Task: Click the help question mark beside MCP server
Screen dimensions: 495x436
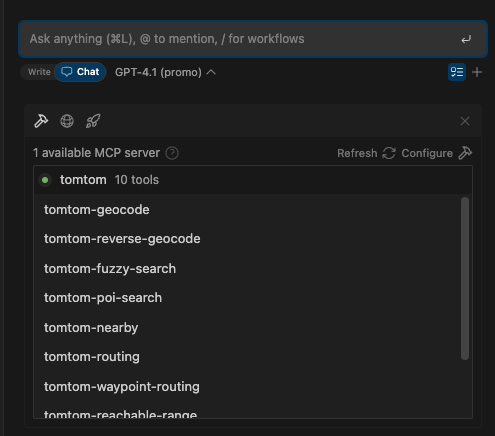Action: click(172, 153)
